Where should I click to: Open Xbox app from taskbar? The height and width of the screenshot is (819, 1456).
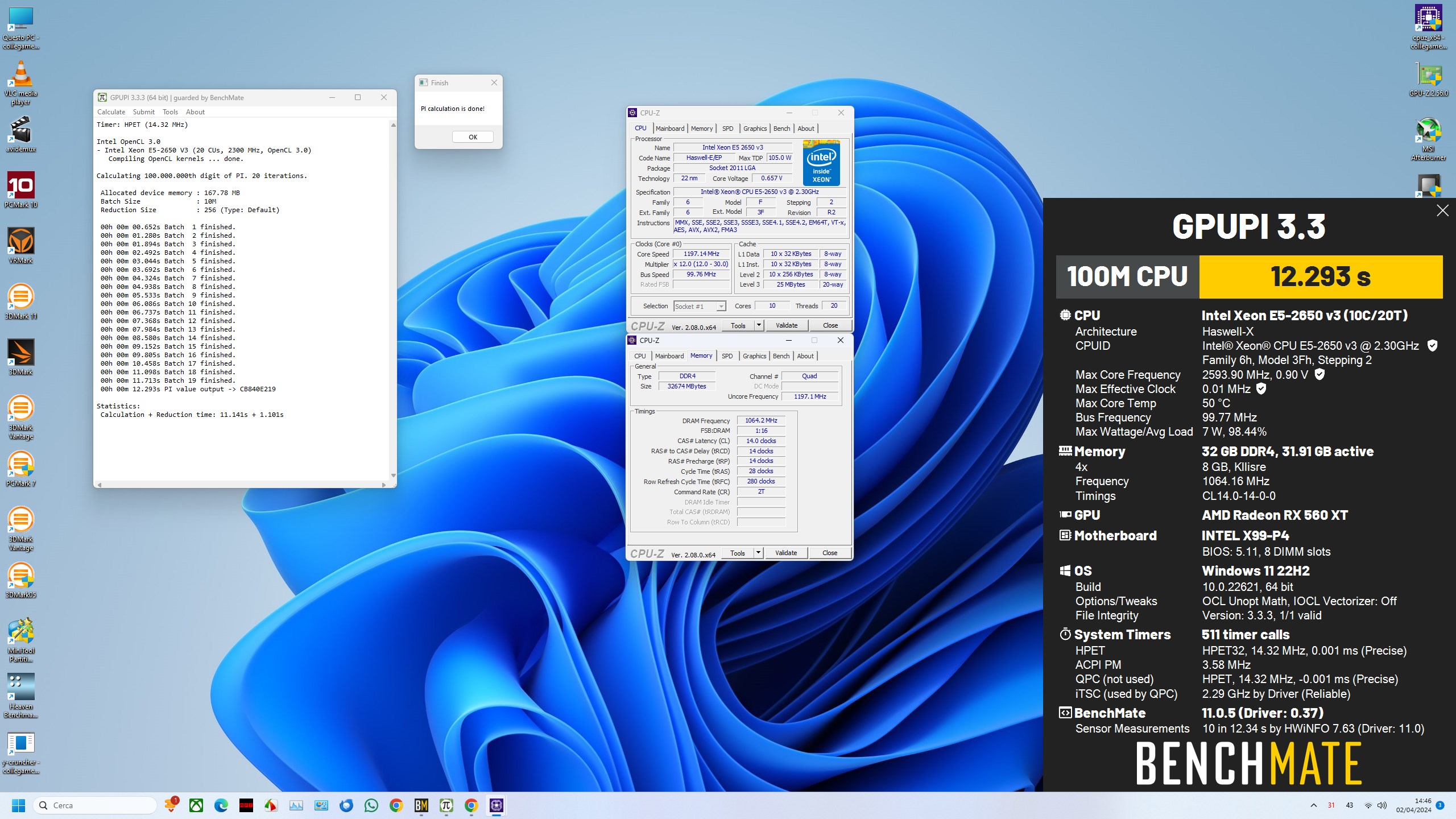pyautogui.click(x=196, y=805)
